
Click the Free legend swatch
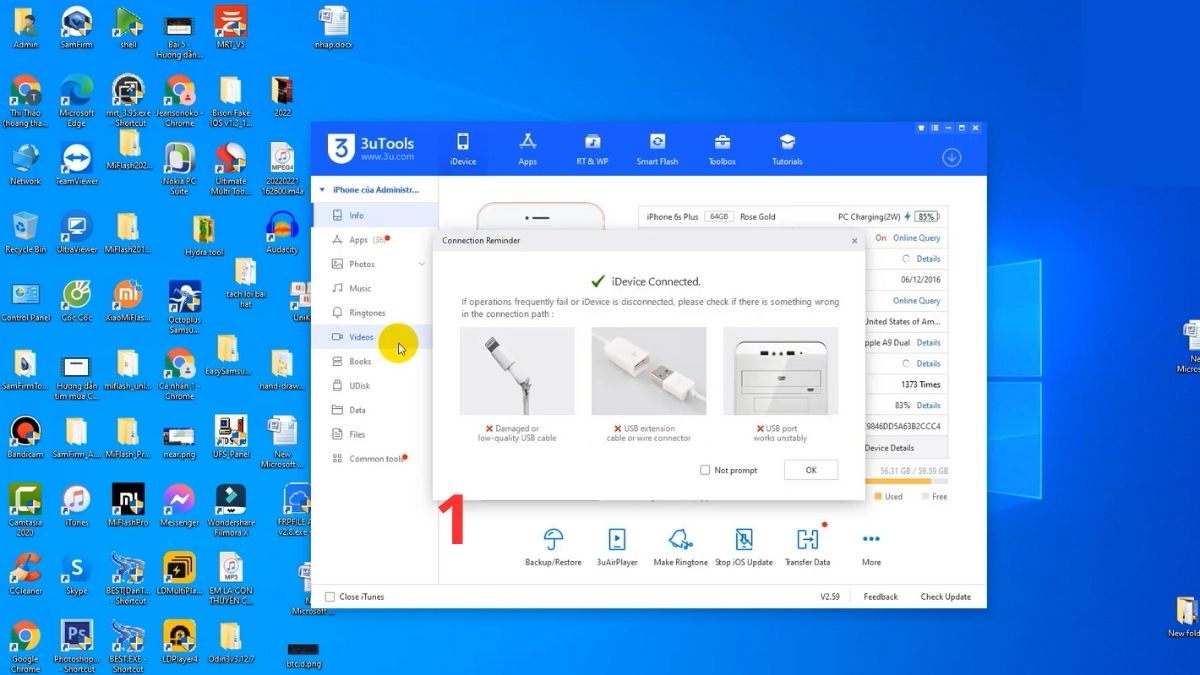pyautogui.click(x=927, y=496)
